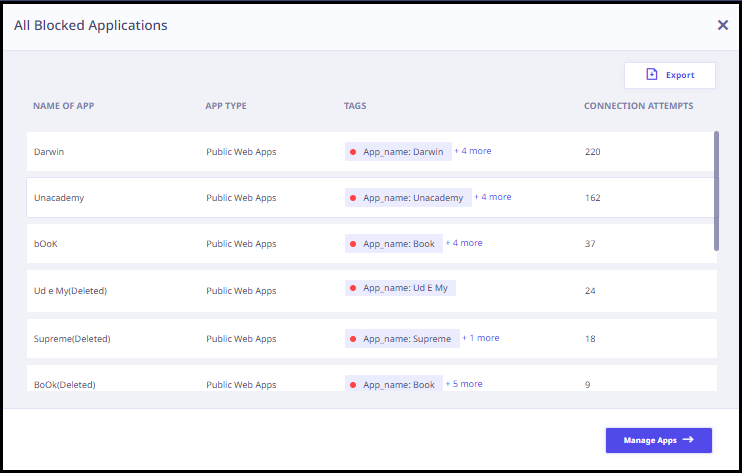The image size is (742, 473).
Task: Click connection attempts value 220
Action: [x=592, y=152]
